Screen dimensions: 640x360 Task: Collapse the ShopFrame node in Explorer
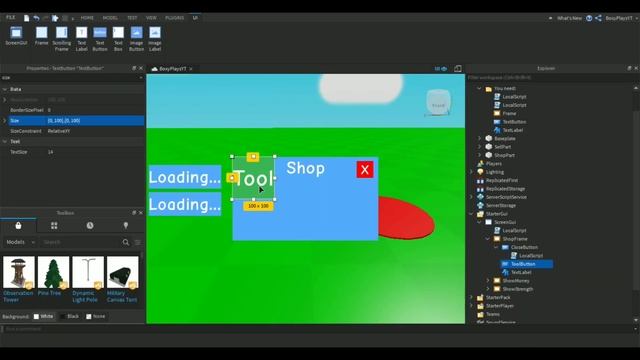tap(488, 239)
